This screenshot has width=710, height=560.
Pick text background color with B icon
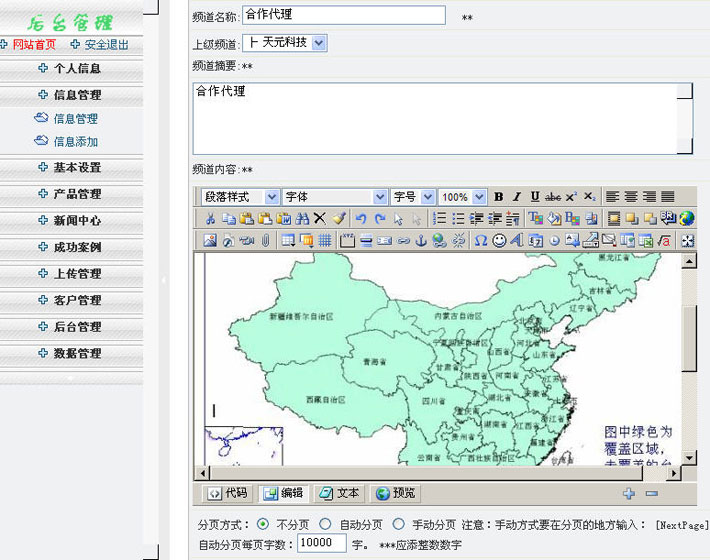pos(572,219)
